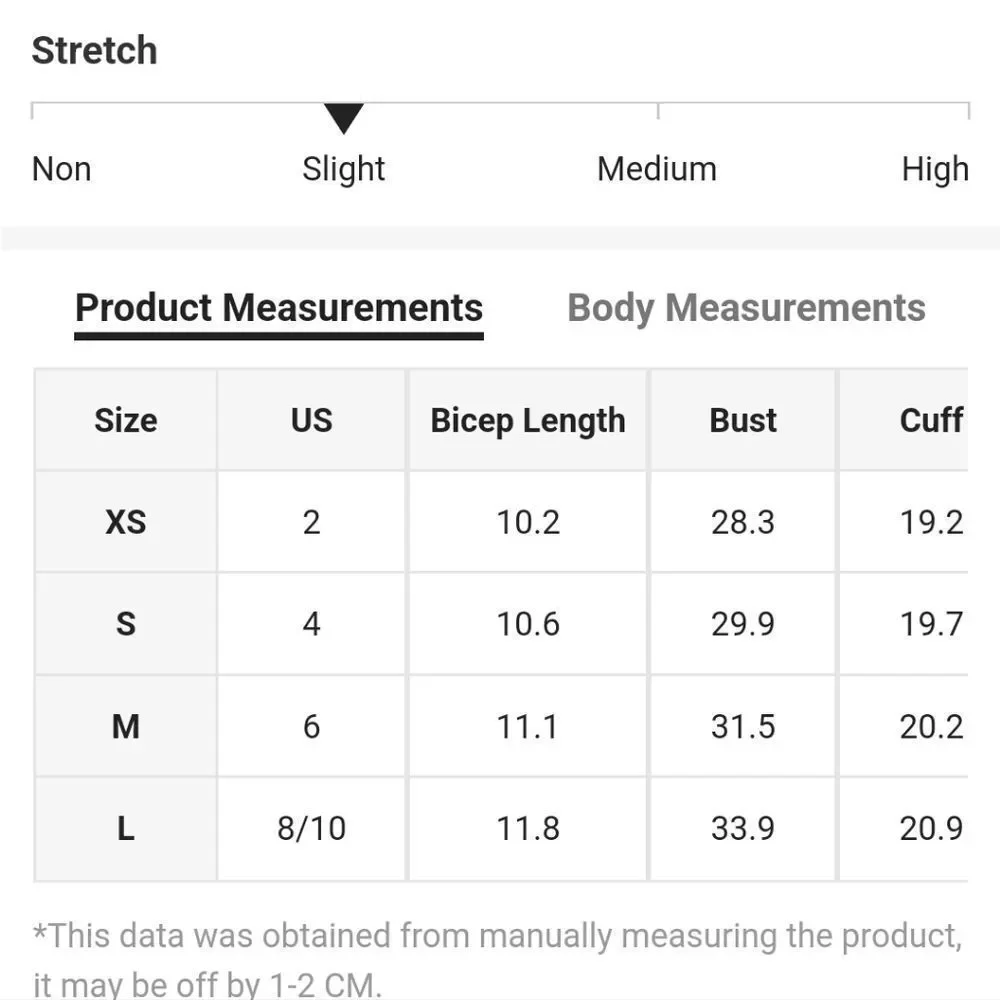Select the S size row
Viewport: 1000px width, 1000px height.
126,624
